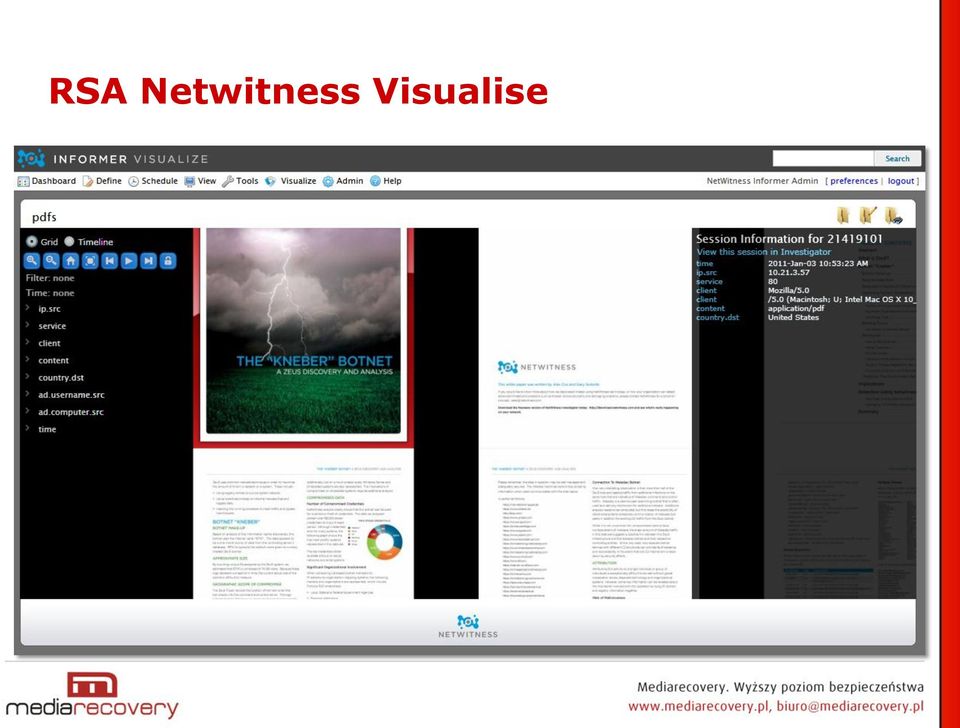Click the content value application/pdf
This screenshot has width=960, height=728.
pyautogui.click(x=796, y=309)
